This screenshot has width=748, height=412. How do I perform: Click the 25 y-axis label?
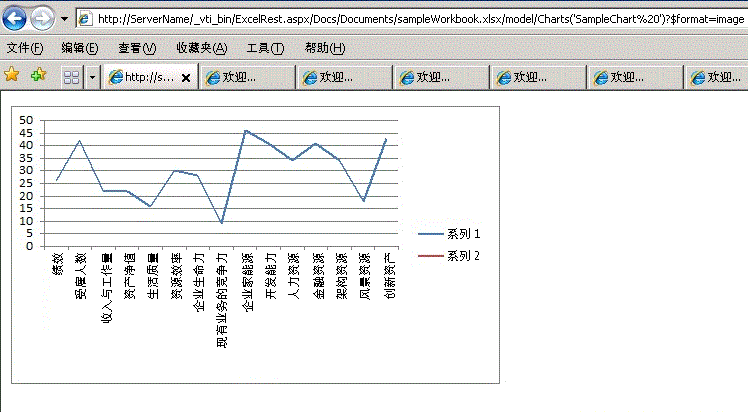(26, 184)
